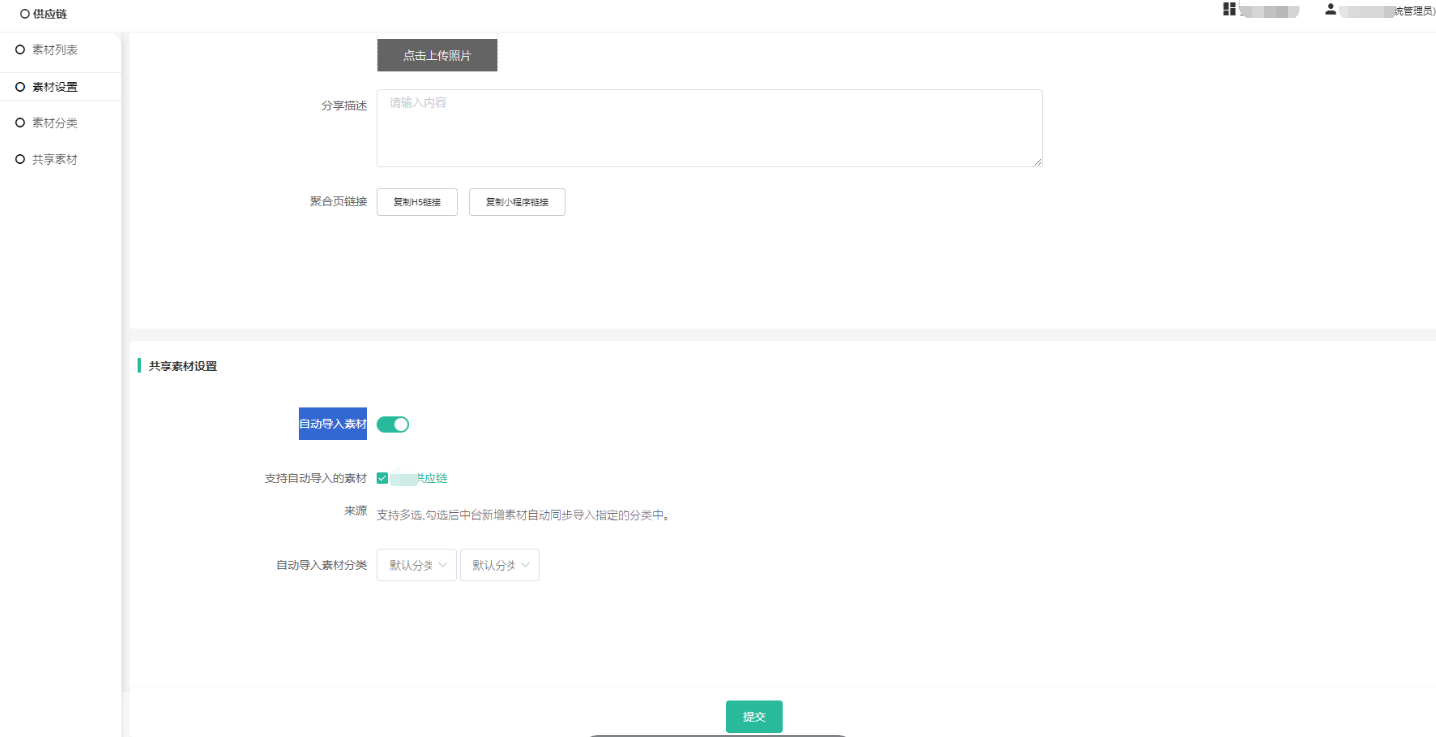Open the first 默认分类 dropdown
Viewport: 1436px width, 737px height.
coord(416,565)
